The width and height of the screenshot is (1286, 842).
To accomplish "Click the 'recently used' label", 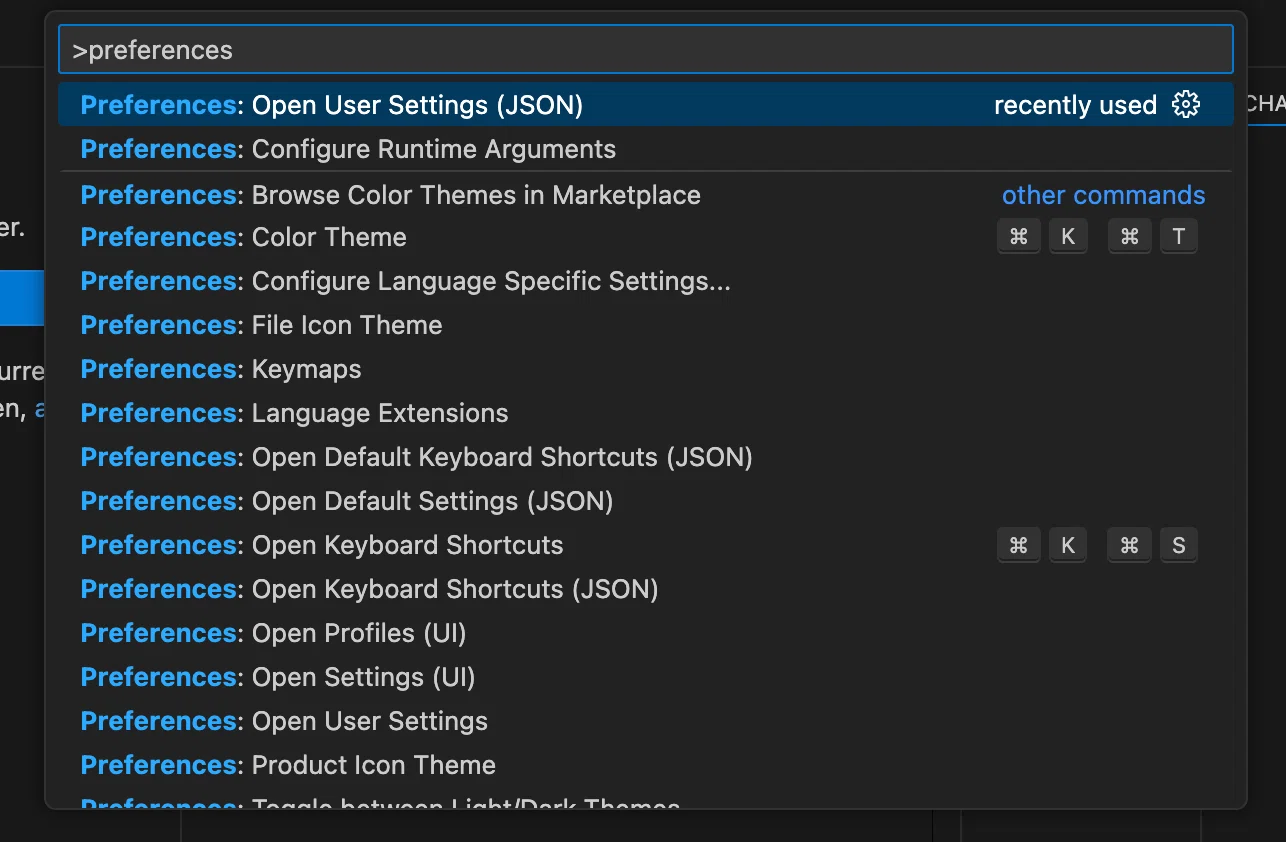I will point(1075,105).
